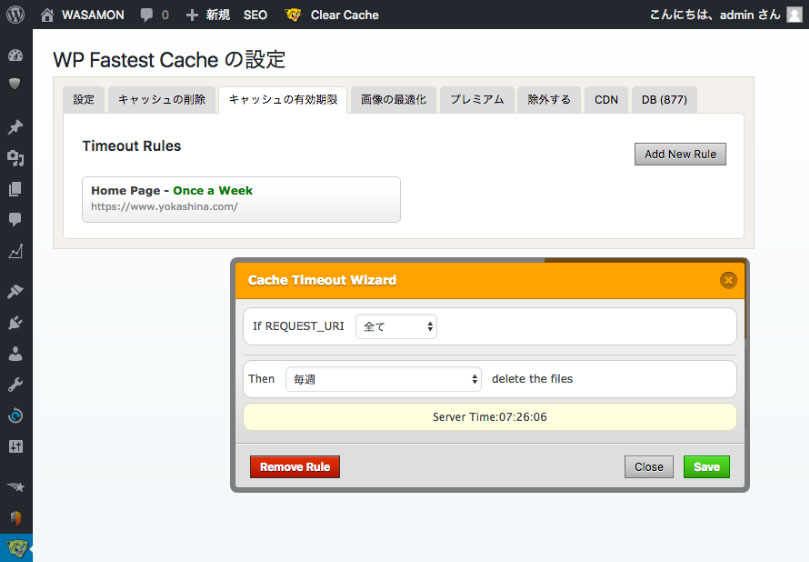Save the cache timeout rule
809x562 pixels.
click(x=706, y=467)
